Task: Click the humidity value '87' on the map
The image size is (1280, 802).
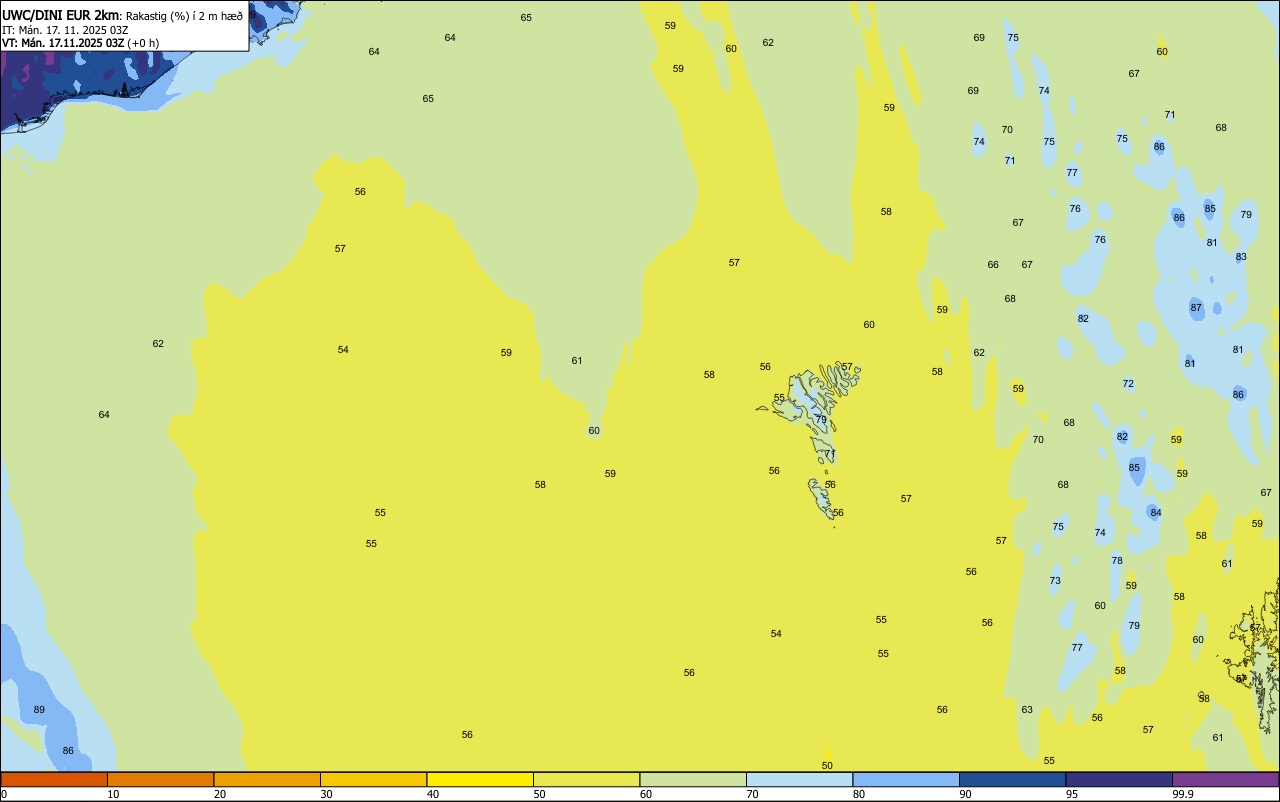Action: click(x=1196, y=308)
